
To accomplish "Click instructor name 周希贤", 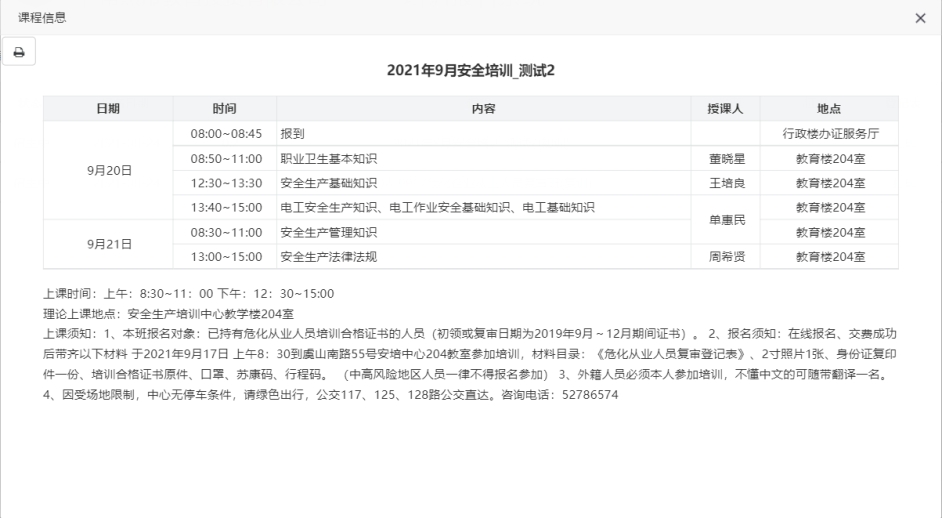I will point(725,257).
